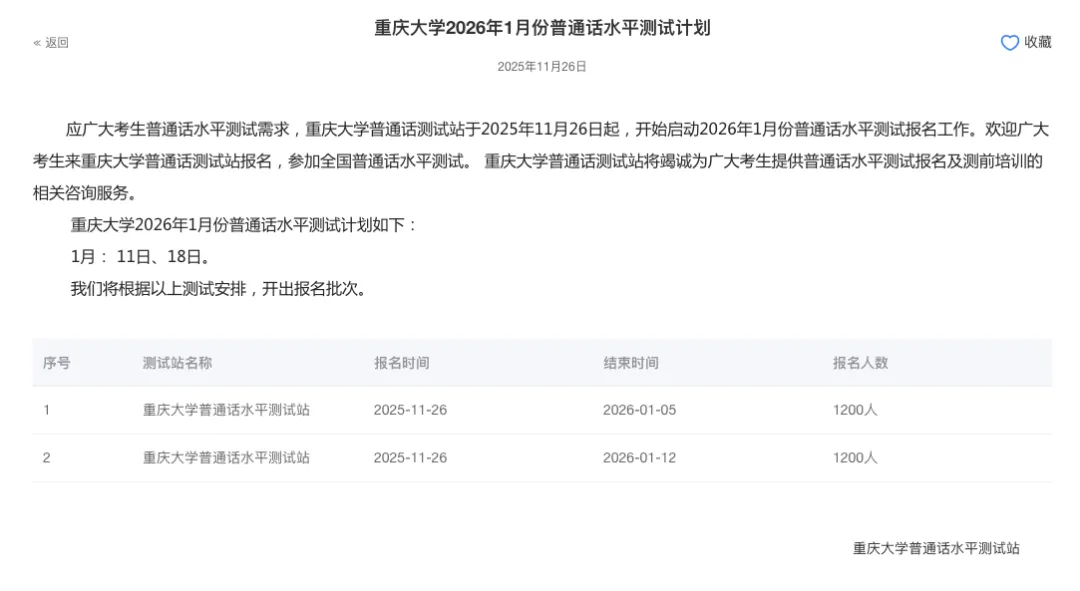This screenshot has width=1080, height=591.
Task: Click the 结束时间 column header
Action: (631, 363)
